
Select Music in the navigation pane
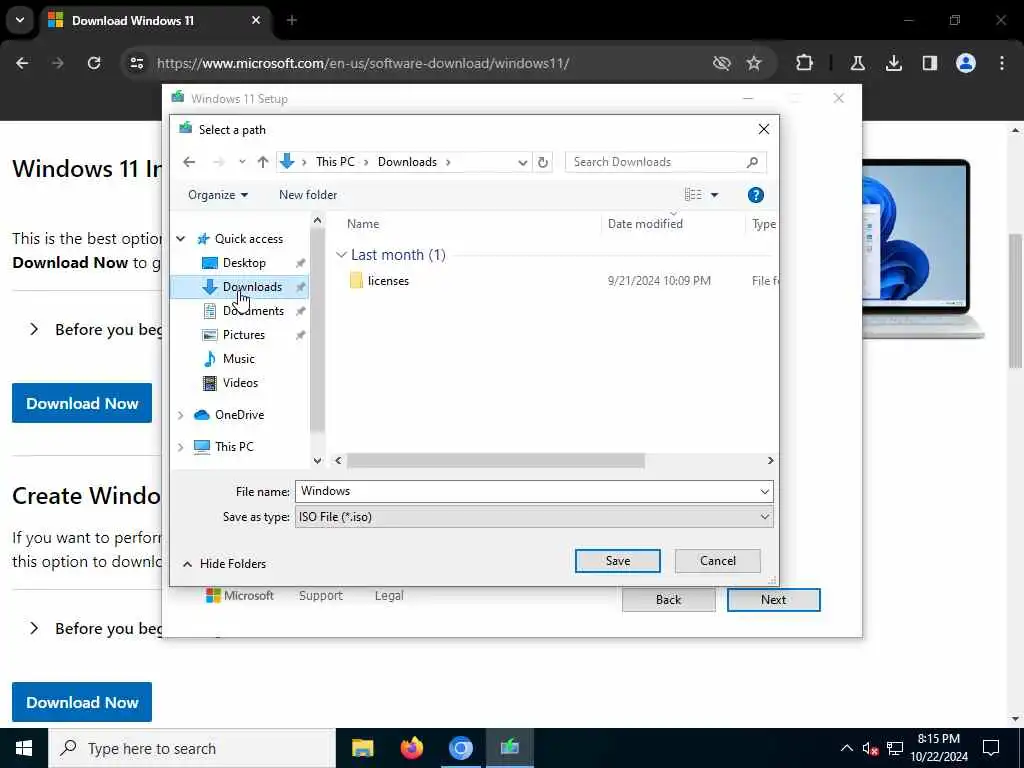tap(238, 359)
